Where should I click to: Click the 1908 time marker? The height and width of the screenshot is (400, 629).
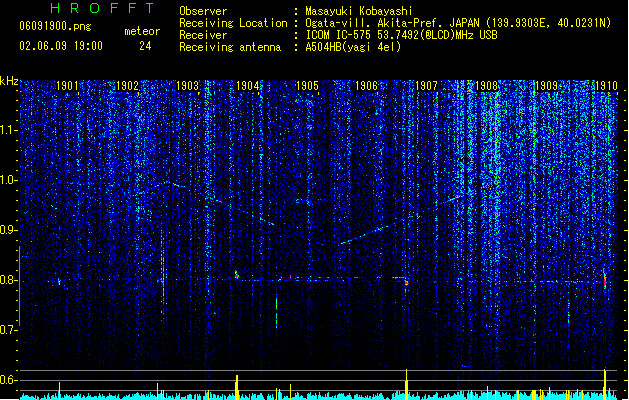coord(486,86)
